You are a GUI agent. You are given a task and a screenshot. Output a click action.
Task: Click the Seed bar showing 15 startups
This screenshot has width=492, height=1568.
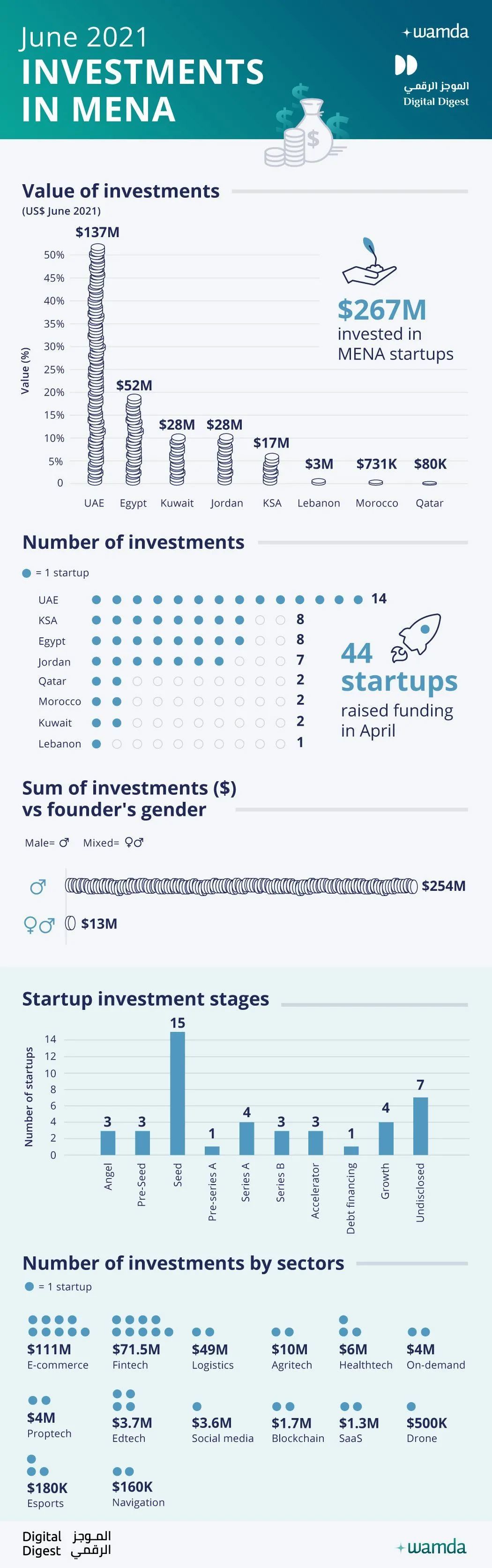tap(177, 1093)
